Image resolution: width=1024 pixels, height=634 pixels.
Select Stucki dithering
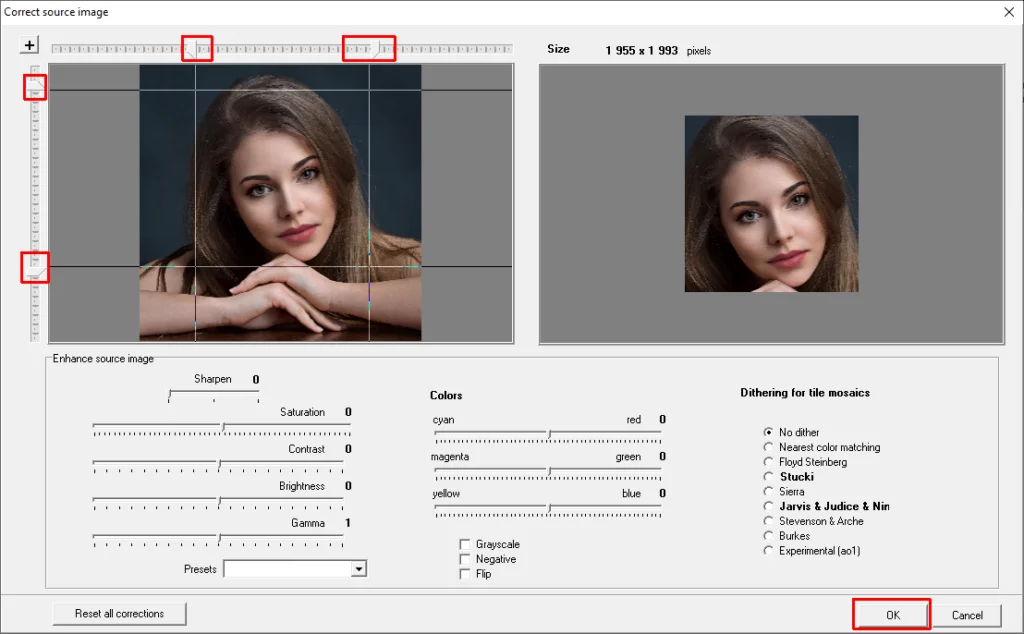pyautogui.click(x=768, y=477)
